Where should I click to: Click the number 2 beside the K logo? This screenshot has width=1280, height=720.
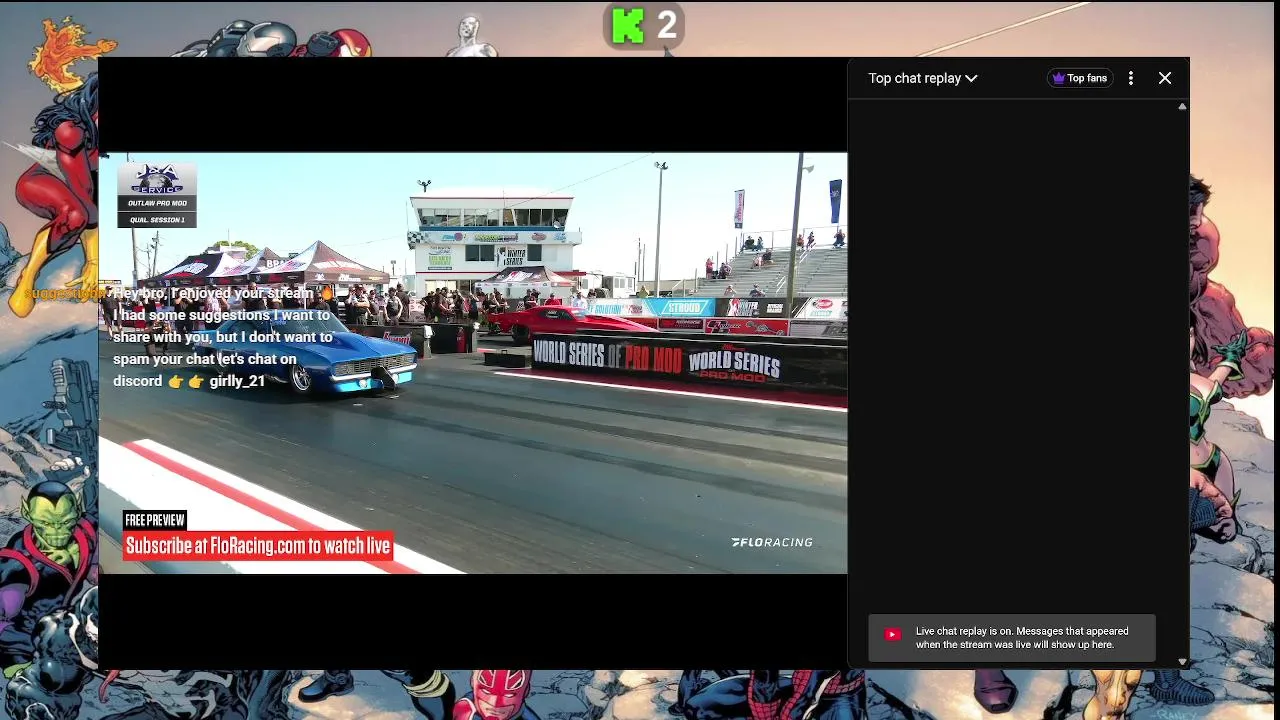click(667, 25)
